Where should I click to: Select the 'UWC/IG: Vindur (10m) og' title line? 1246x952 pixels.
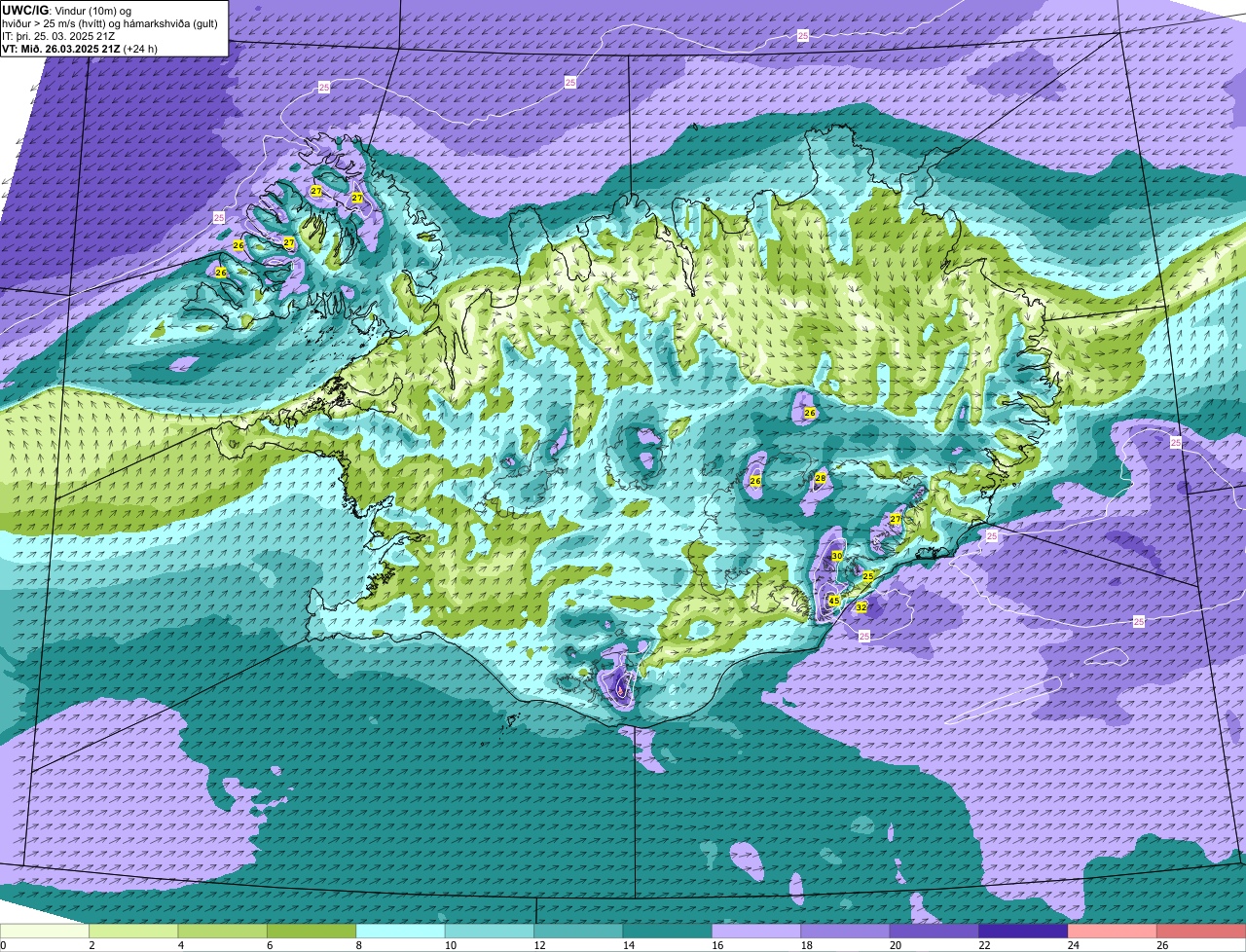67,10
